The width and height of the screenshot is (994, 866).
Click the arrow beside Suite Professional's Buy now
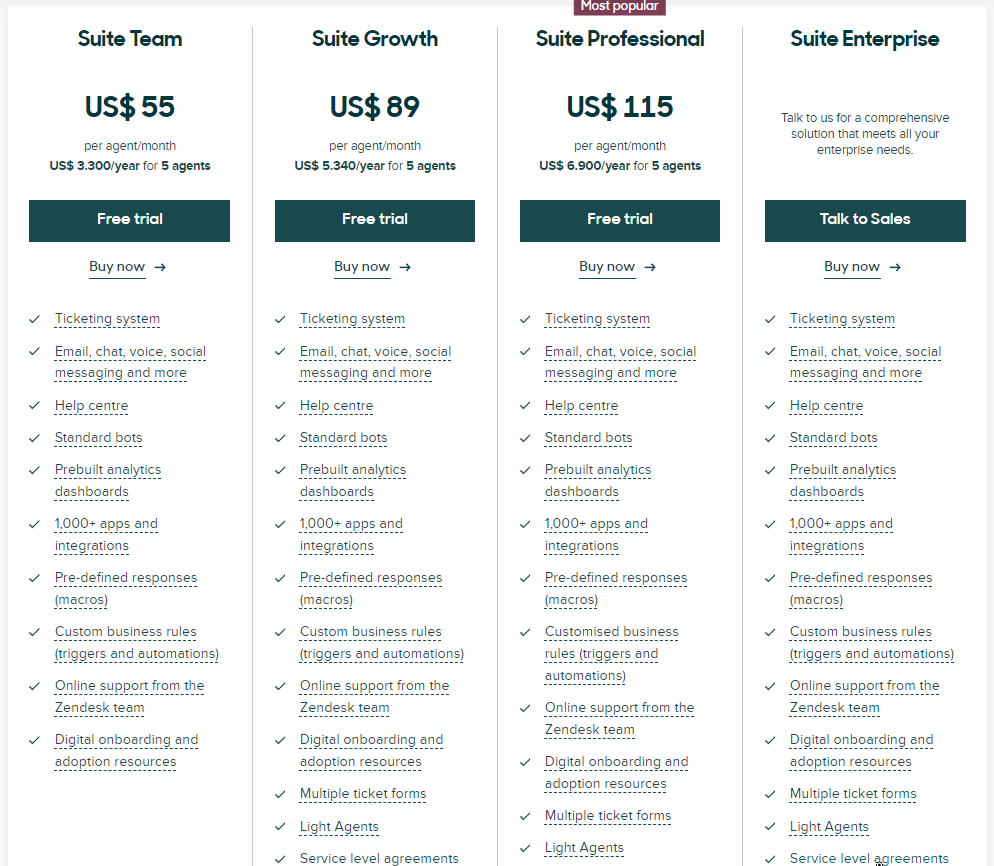click(650, 267)
